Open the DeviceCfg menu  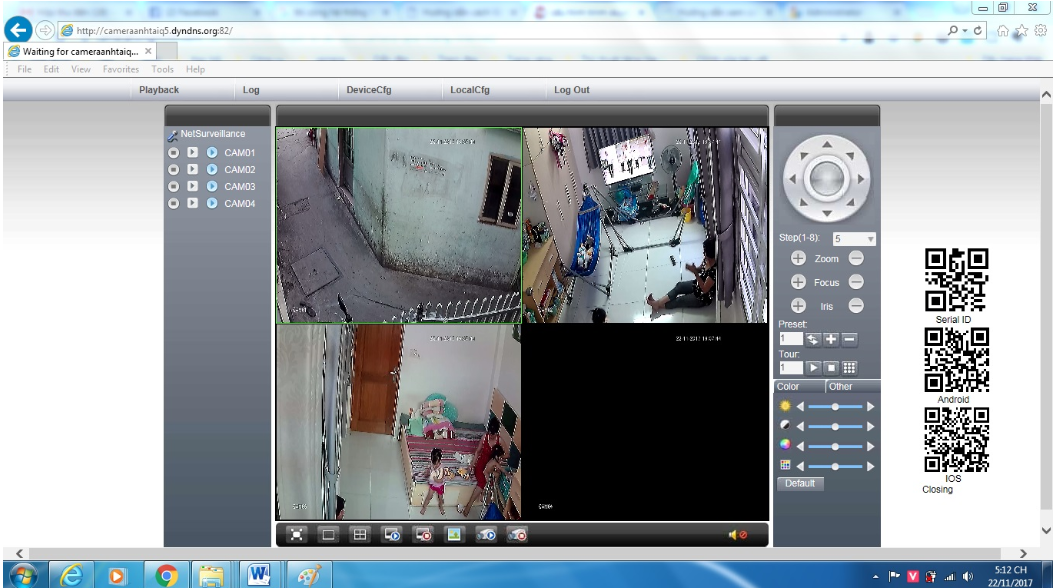click(x=369, y=90)
